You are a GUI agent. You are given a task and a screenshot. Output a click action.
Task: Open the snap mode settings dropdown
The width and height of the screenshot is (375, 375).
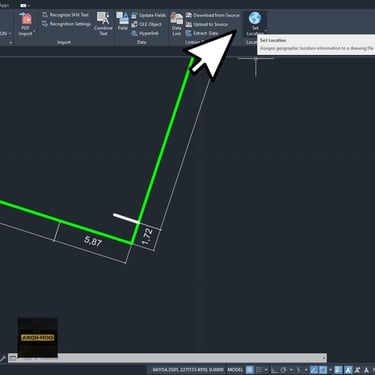266,370
